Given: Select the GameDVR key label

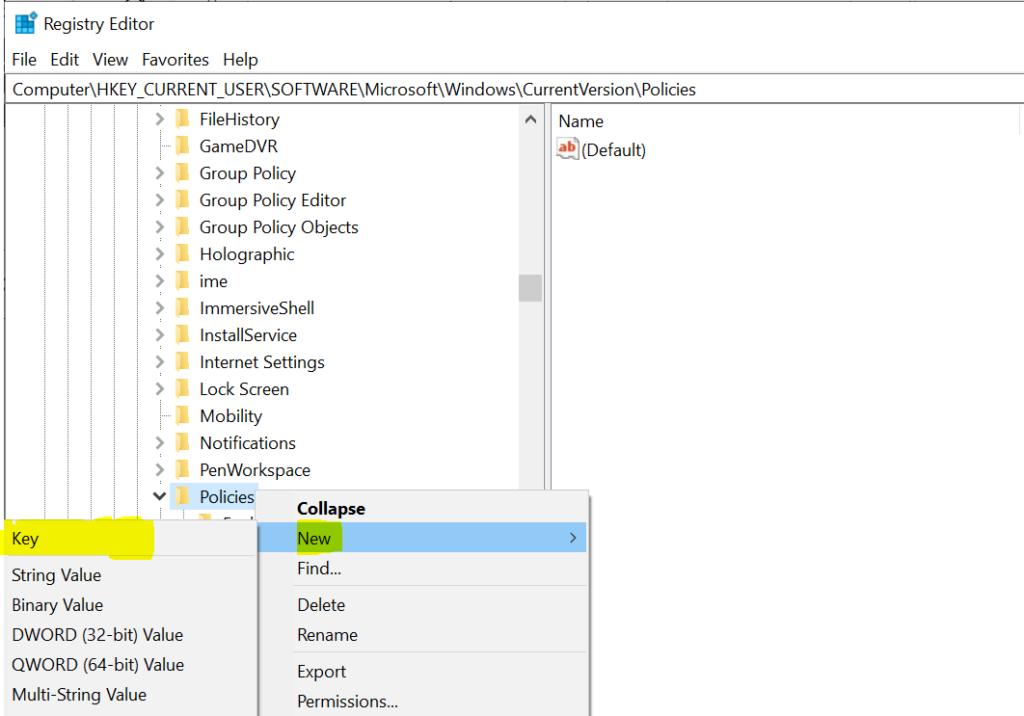Looking at the screenshot, I should [x=238, y=146].
